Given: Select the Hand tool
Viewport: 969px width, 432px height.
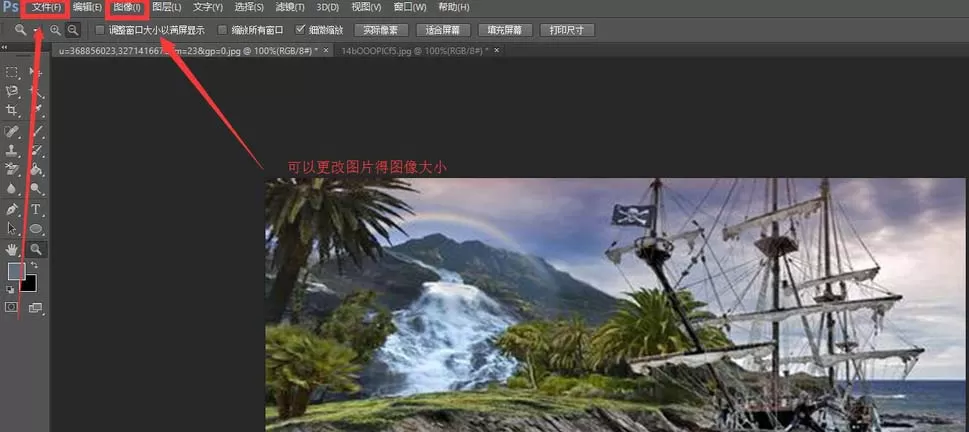Looking at the screenshot, I should (x=11, y=249).
